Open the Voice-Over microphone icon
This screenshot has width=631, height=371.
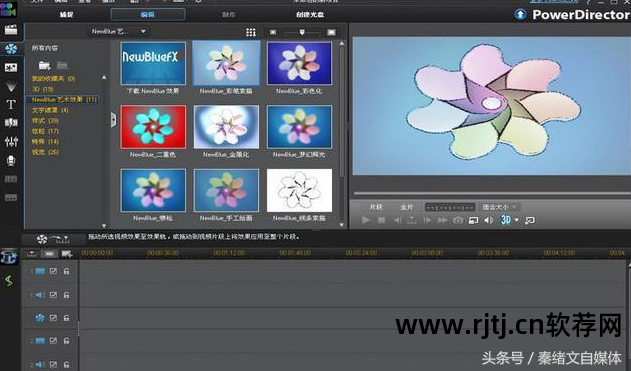pyautogui.click(x=11, y=161)
